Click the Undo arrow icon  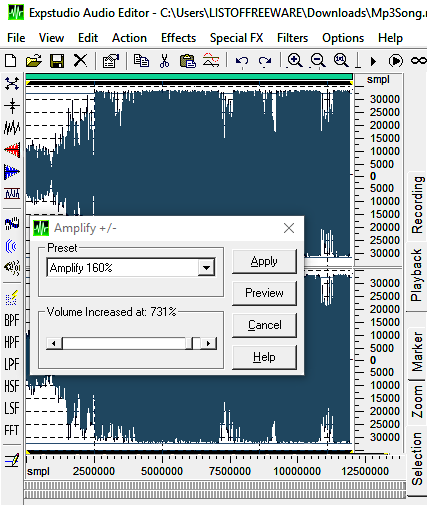tap(242, 61)
